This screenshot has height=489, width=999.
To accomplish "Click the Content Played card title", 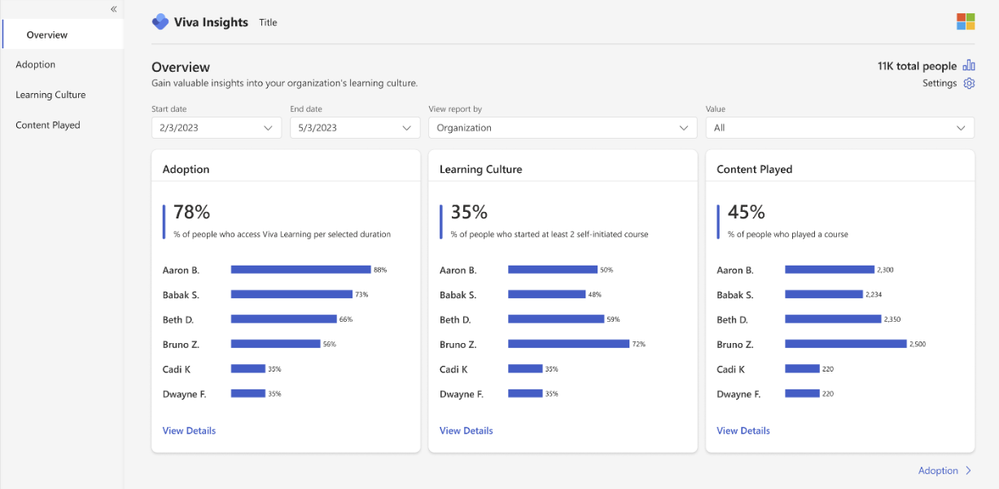I will point(754,169).
